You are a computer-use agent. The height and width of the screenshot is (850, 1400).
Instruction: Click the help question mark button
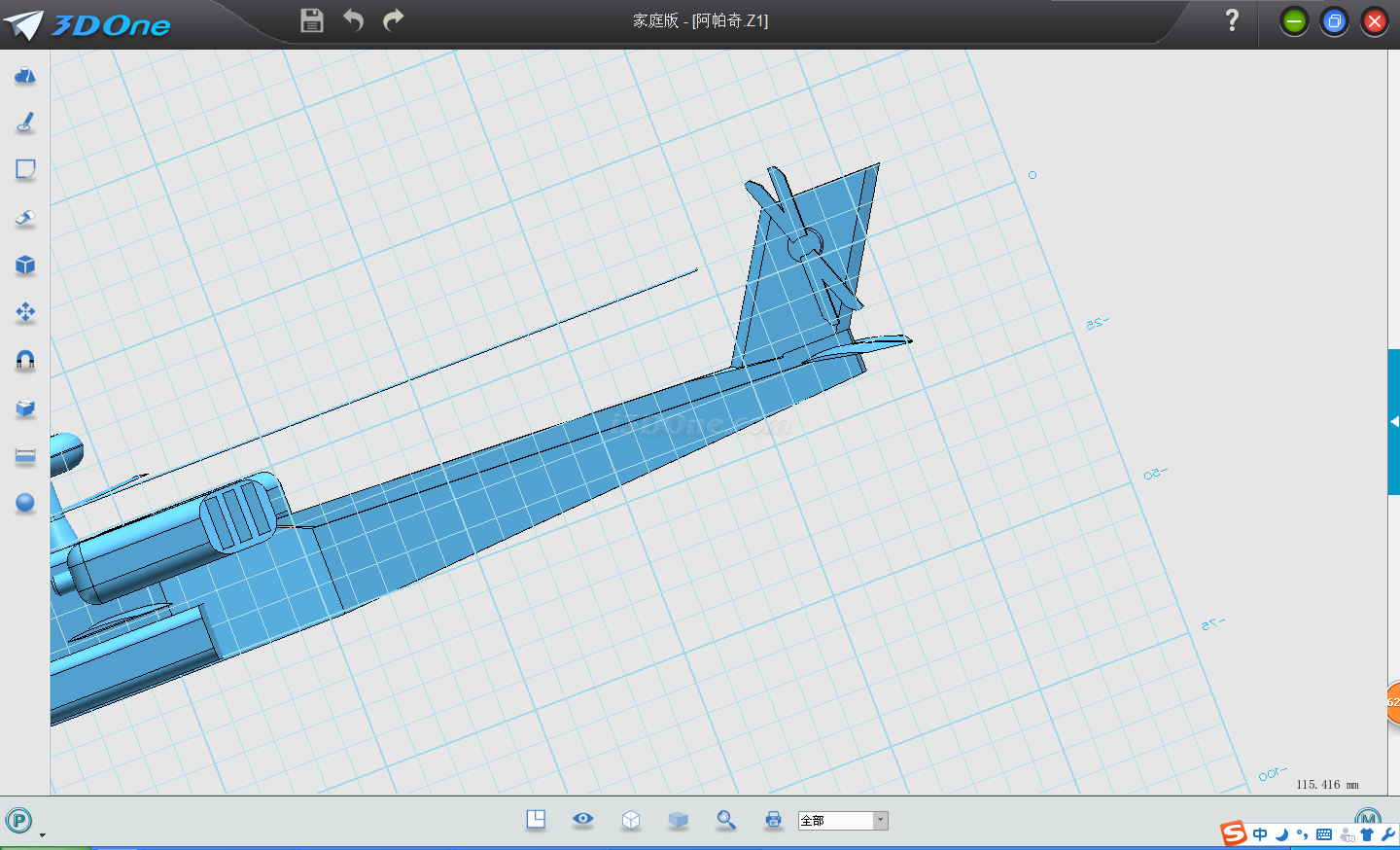[1232, 20]
